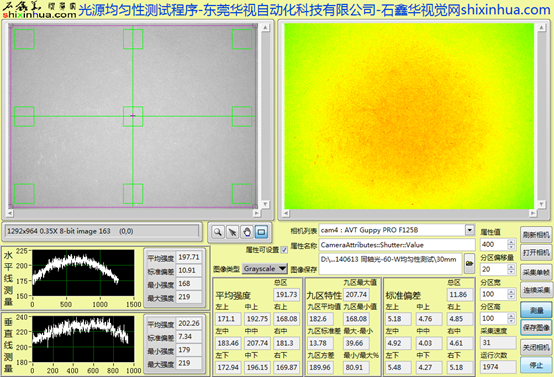Open the image save folder browser

pyautogui.click(x=469, y=263)
